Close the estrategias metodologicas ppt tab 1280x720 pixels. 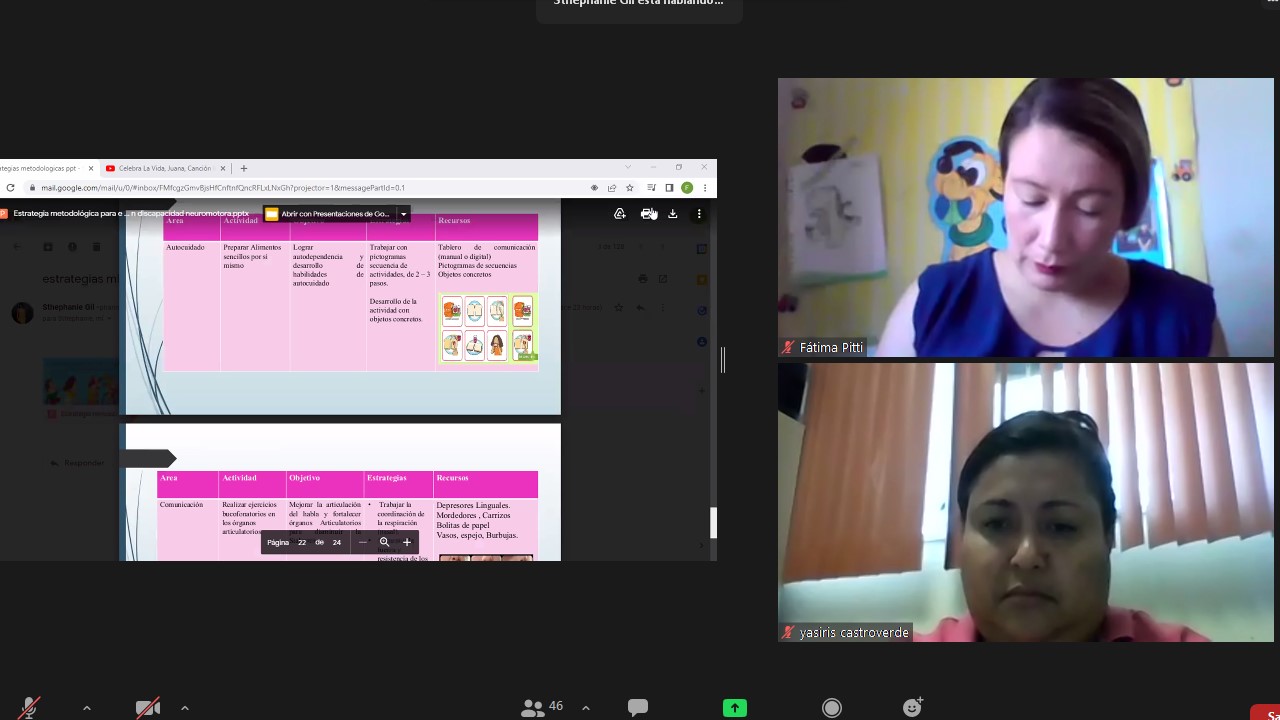click(91, 168)
